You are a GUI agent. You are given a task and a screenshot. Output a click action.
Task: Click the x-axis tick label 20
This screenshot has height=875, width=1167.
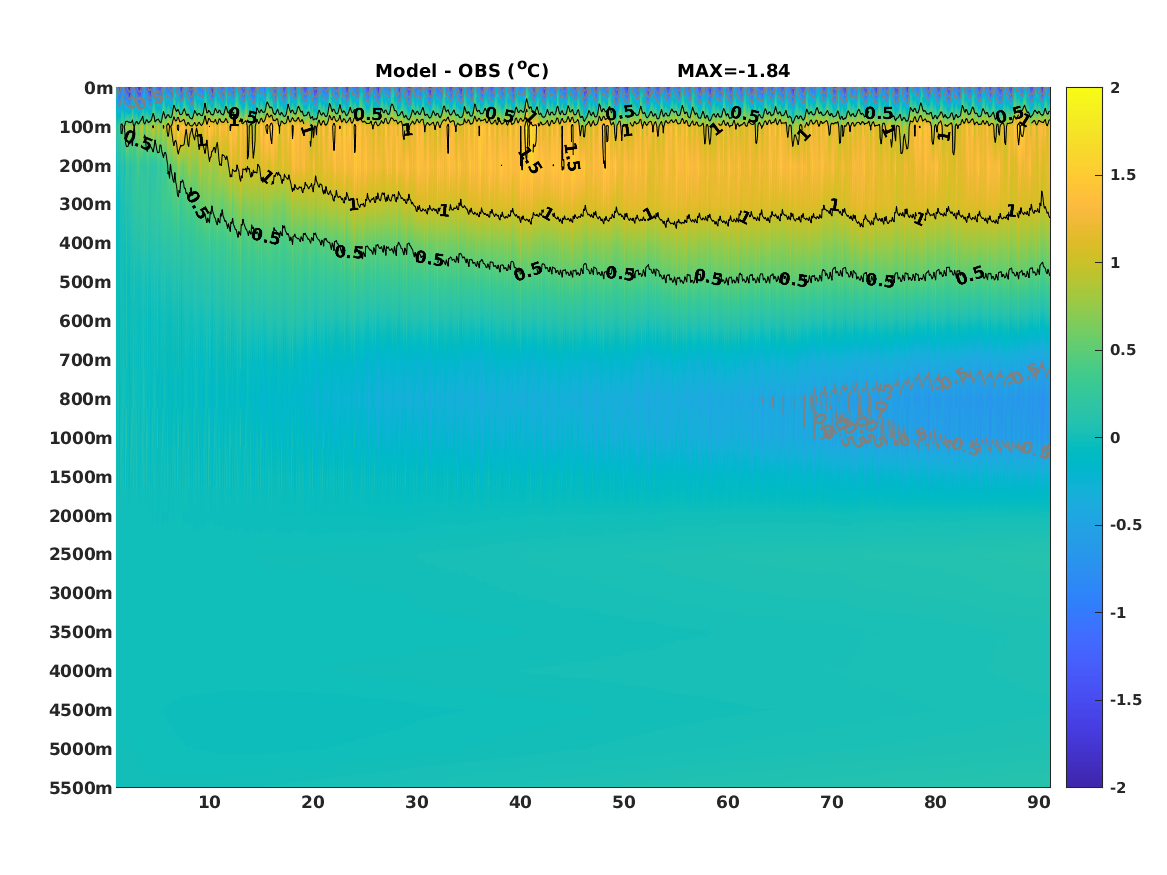point(313,802)
